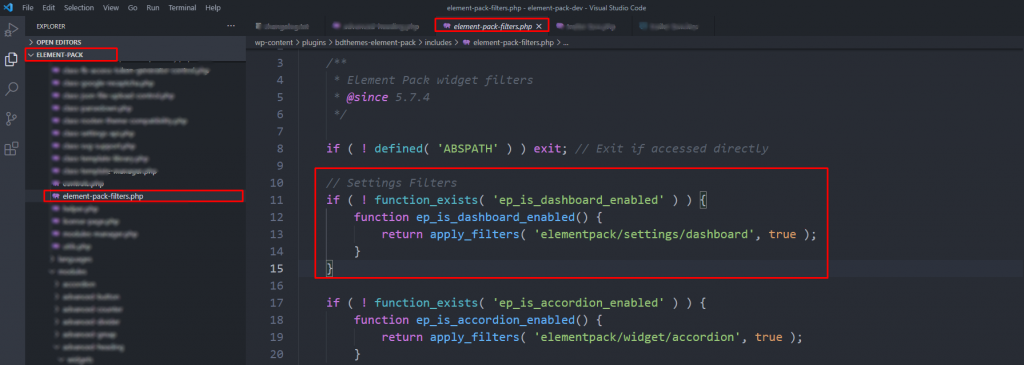Open the Go menu
1024x365 pixels.
point(133,8)
